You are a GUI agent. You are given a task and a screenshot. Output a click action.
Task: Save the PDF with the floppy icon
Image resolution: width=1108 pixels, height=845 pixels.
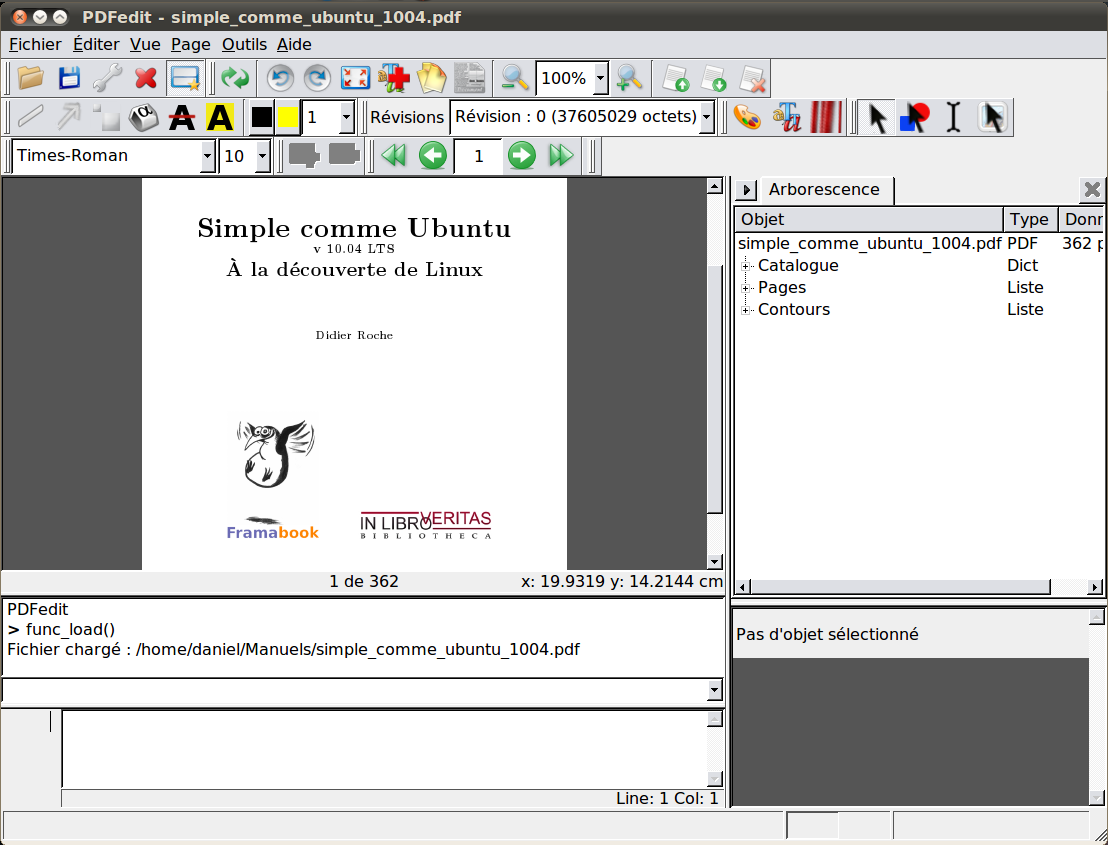(69, 78)
